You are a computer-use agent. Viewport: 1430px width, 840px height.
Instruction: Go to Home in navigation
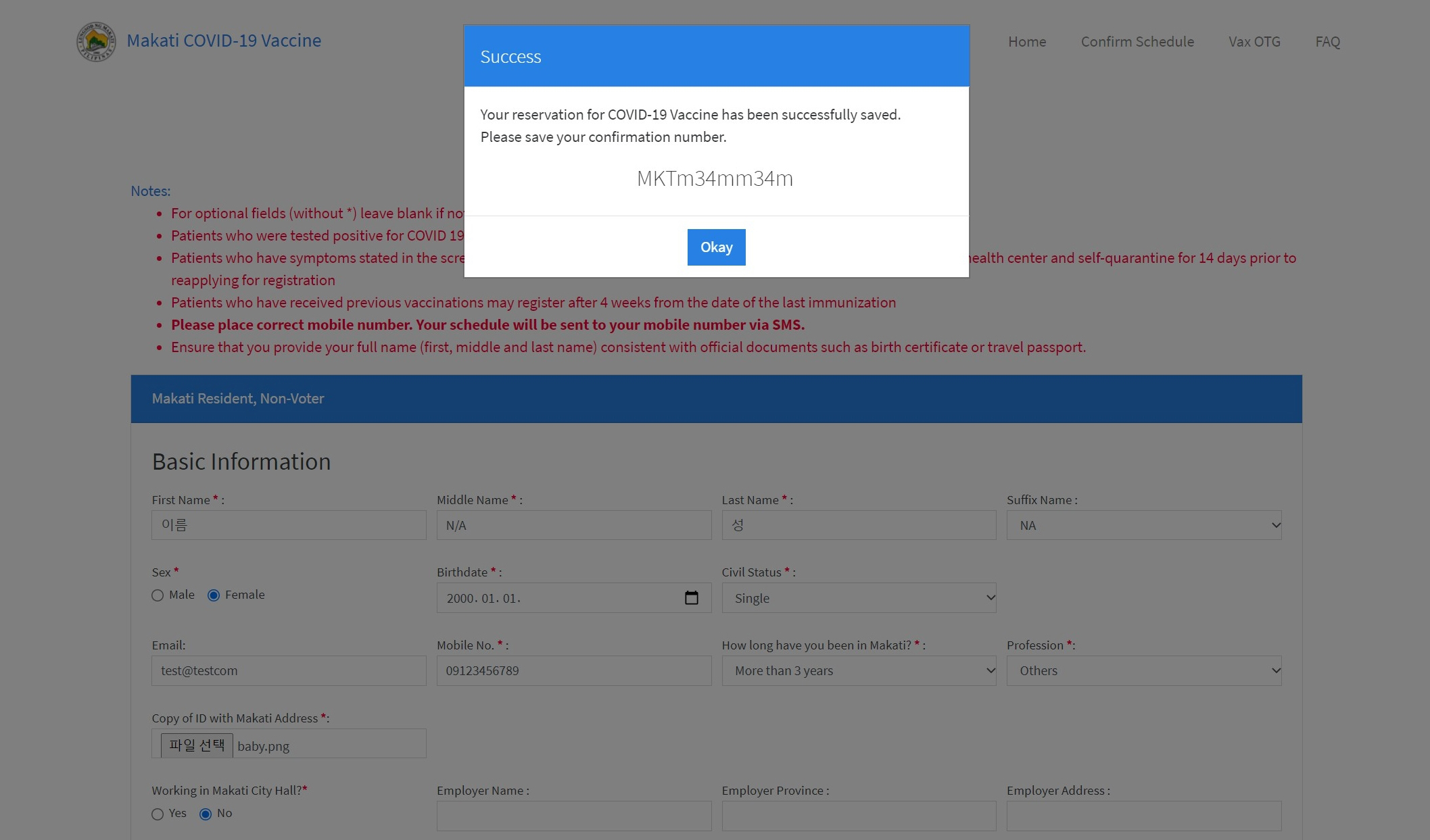pyautogui.click(x=1026, y=42)
